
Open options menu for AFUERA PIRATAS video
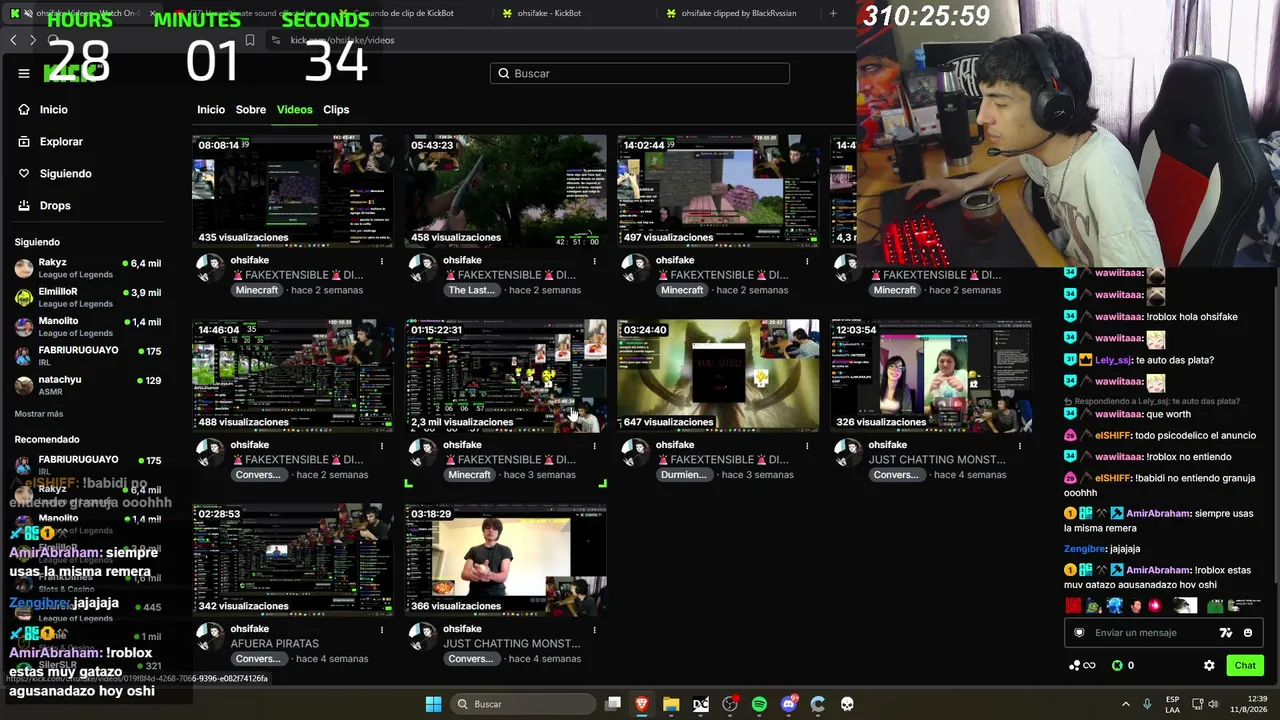pos(382,630)
